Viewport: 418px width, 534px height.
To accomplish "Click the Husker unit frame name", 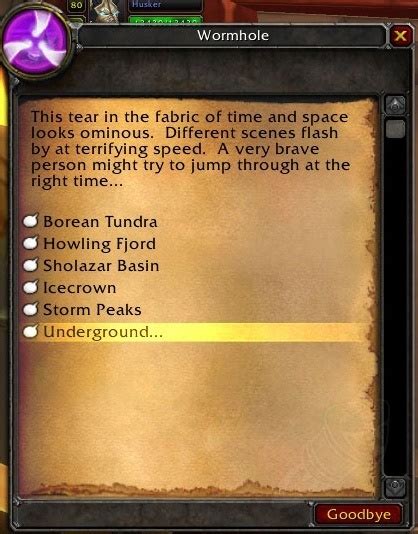I will pyautogui.click(x=147, y=4).
